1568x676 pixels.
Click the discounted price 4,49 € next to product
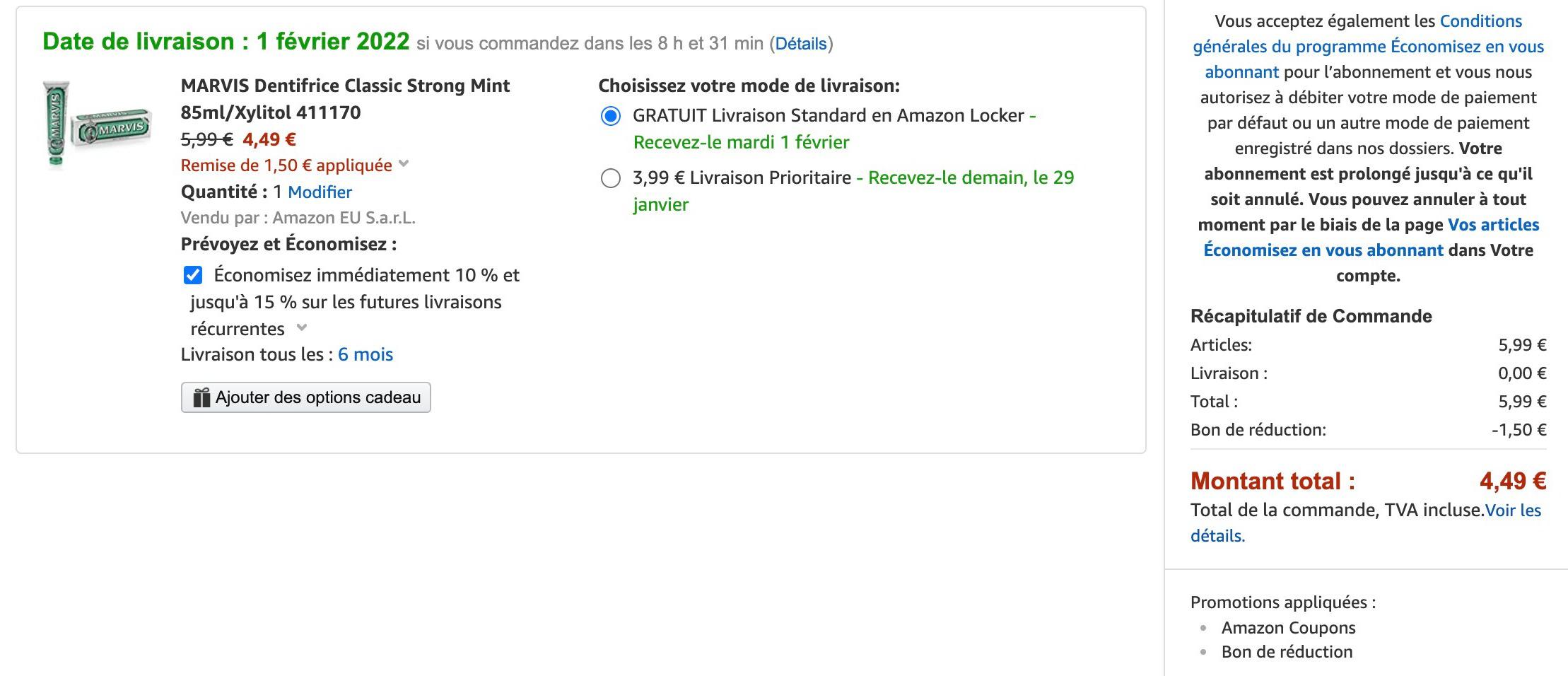[269, 139]
